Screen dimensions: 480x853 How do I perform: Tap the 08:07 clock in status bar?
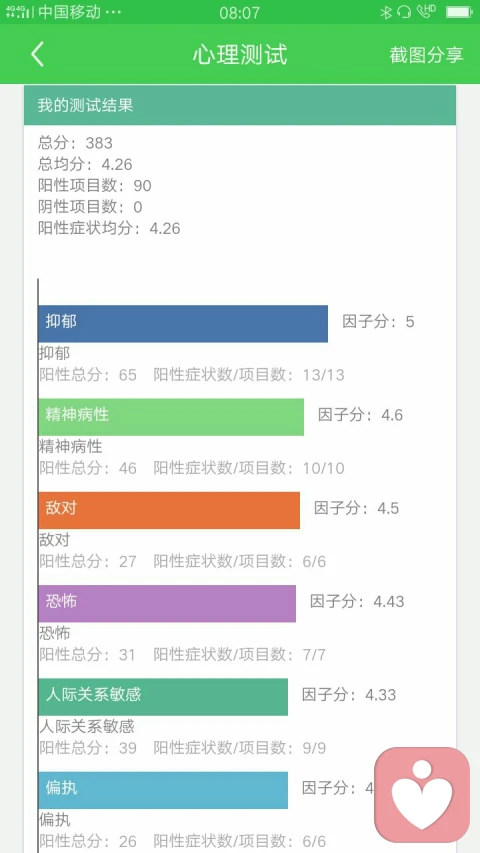(x=239, y=13)
